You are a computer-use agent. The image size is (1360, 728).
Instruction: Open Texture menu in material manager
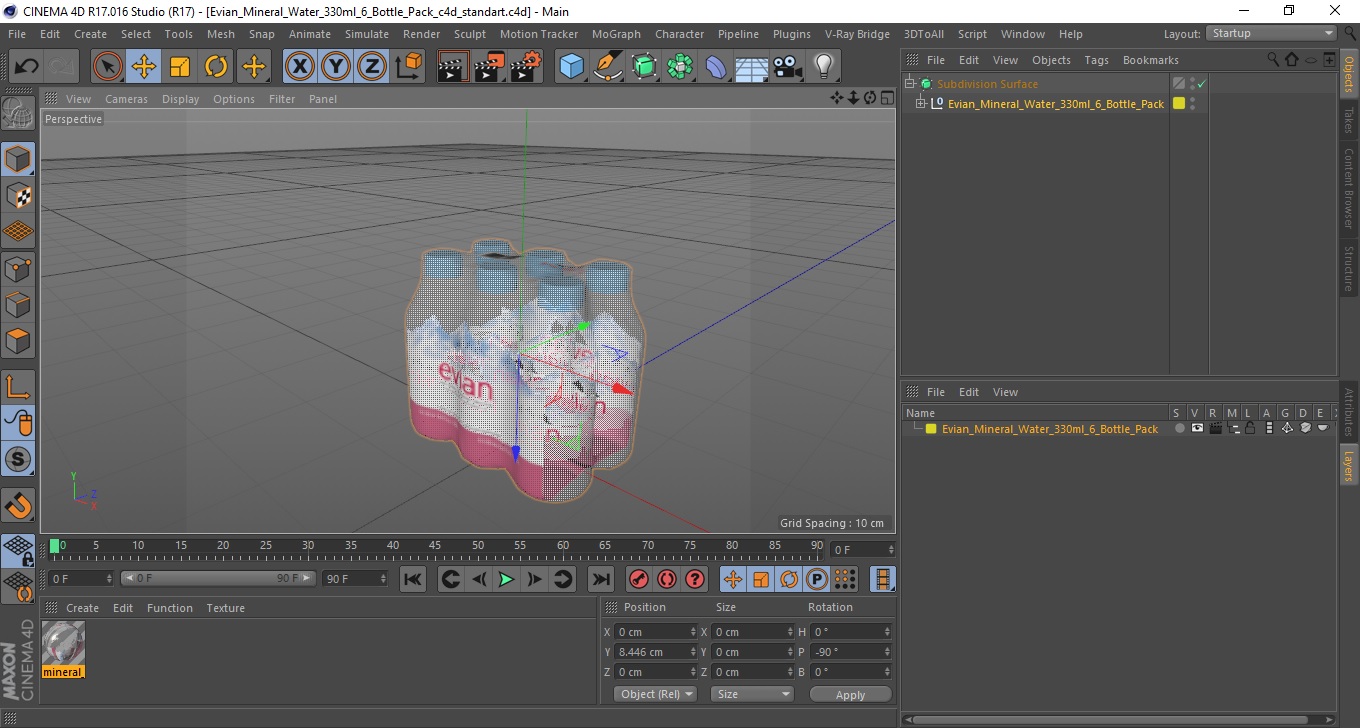coord(225,608)
